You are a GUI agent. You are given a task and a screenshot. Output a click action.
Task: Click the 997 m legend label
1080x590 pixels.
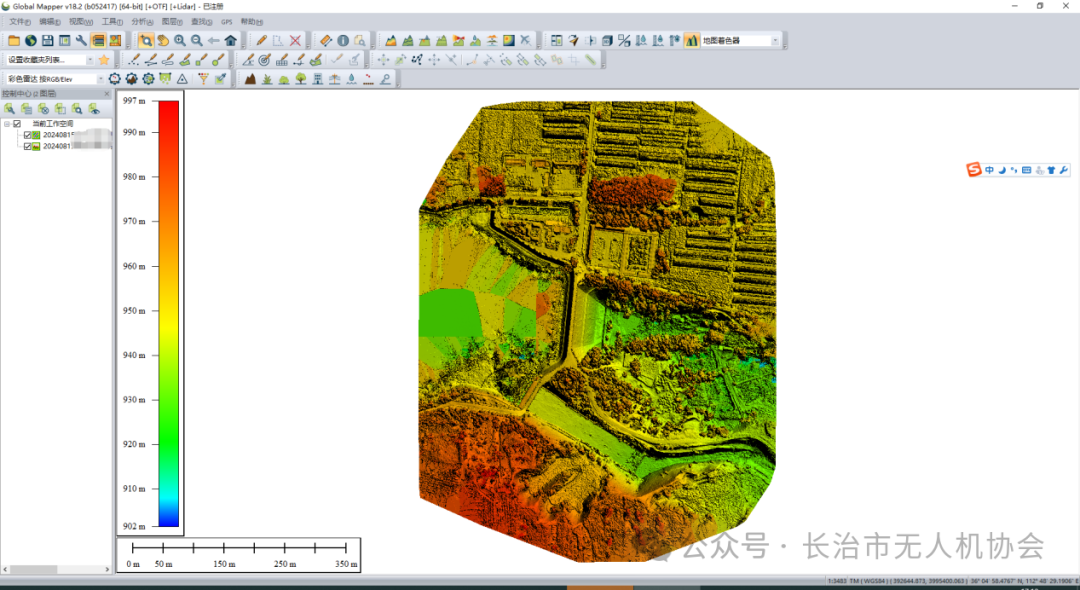click(x=134, y=101)
